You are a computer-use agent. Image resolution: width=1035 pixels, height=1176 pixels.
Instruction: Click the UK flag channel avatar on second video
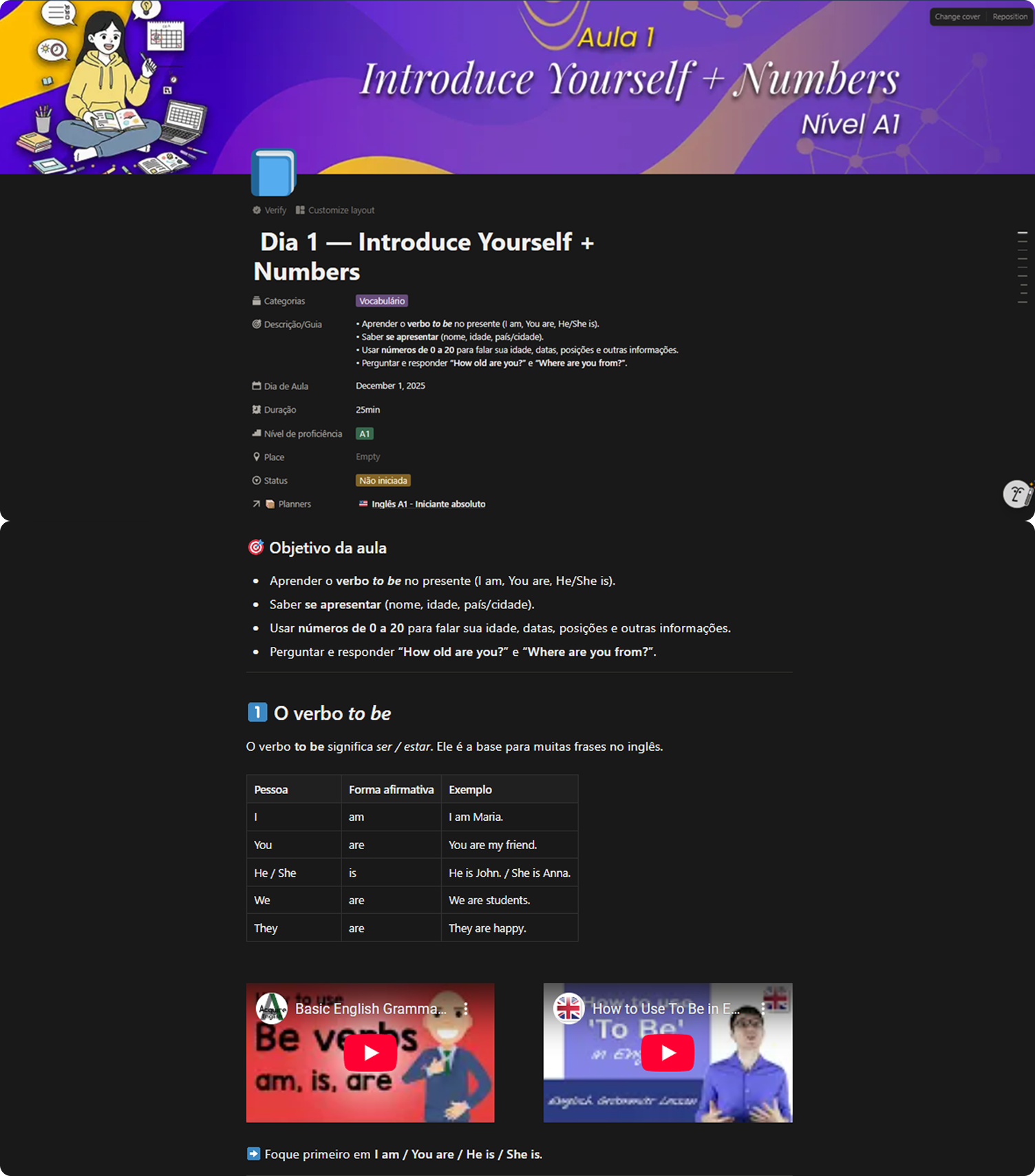568,1009
